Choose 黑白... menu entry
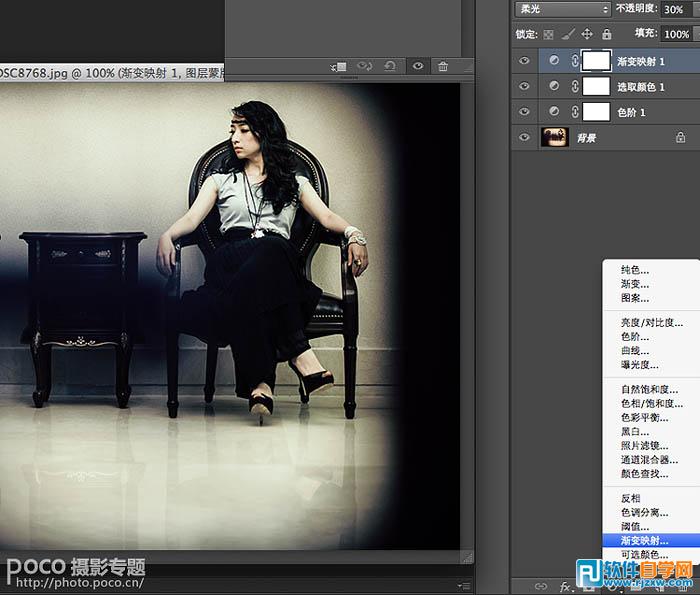 point(635,432)
